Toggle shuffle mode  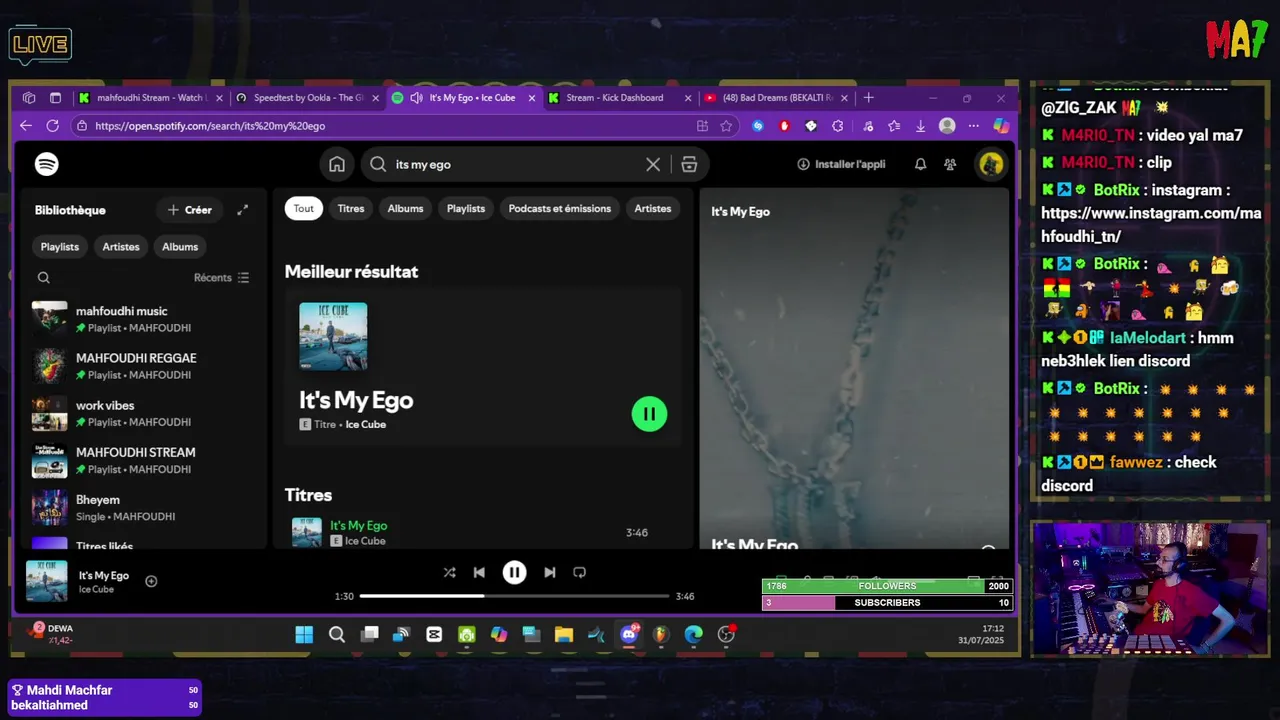coord(449,572)
